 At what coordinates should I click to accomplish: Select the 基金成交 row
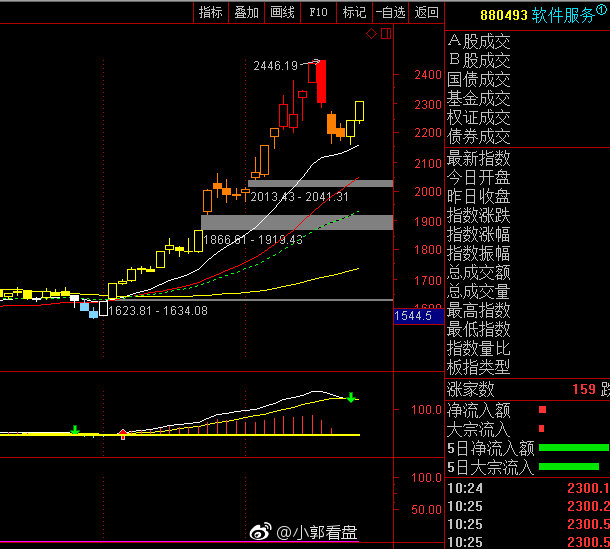tap(479, 98)
